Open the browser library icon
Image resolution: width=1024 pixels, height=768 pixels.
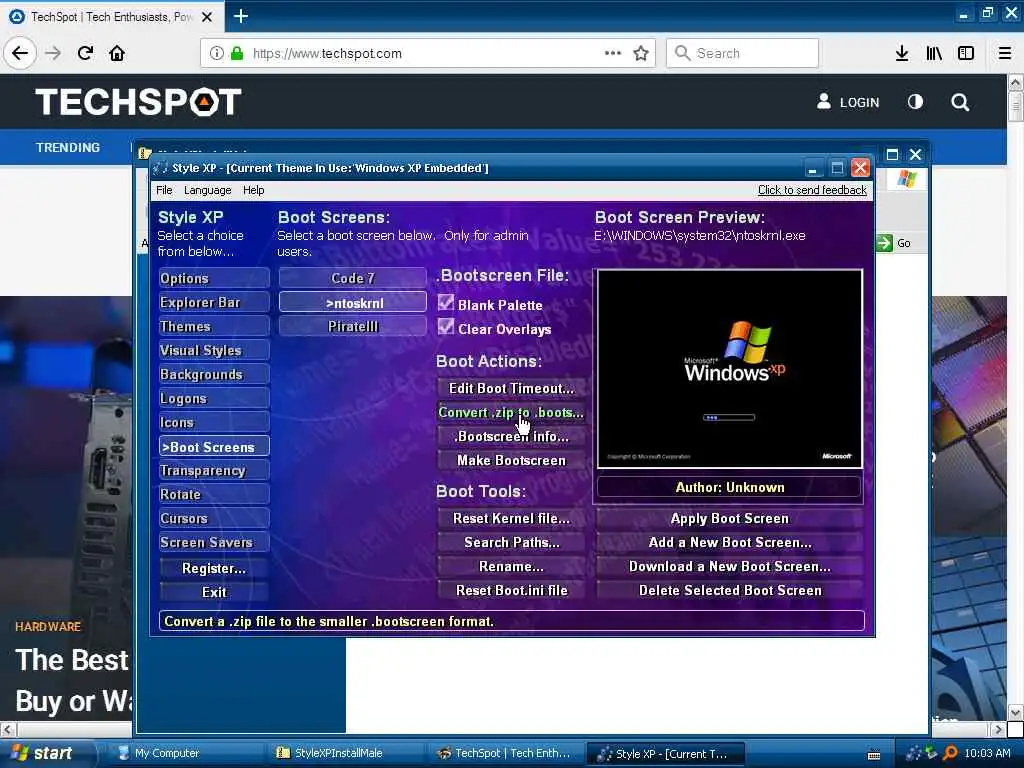(934, 53)
